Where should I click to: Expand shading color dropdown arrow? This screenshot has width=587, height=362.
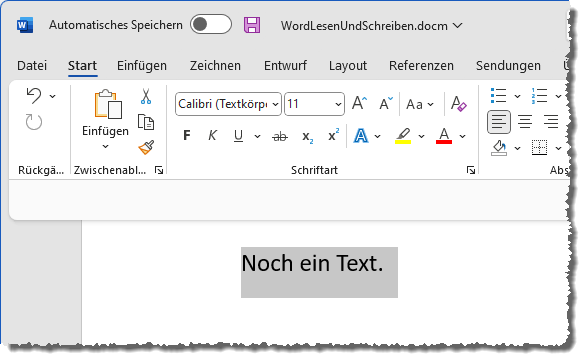[x=517, y=149]
